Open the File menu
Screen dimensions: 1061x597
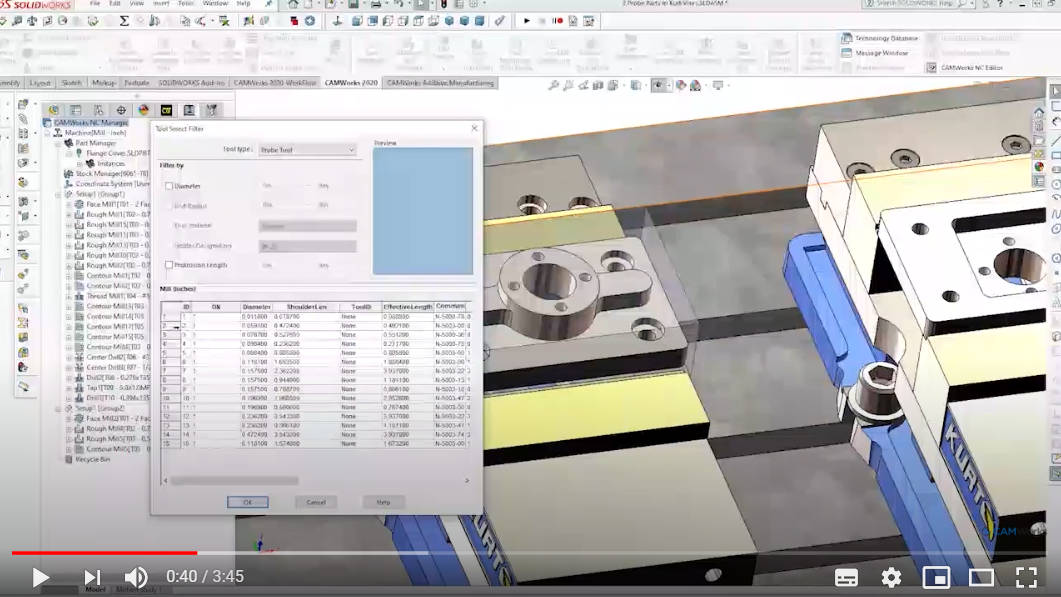coord(95,3)
